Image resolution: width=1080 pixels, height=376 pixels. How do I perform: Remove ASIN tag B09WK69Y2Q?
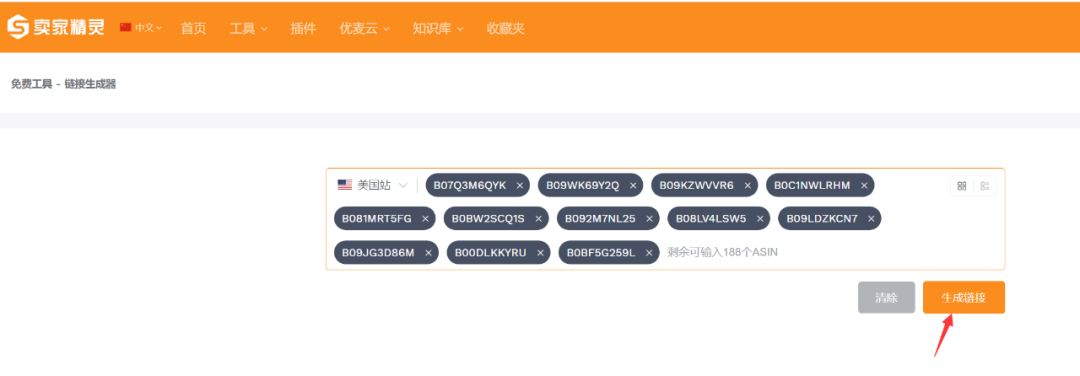click(632, 185)
